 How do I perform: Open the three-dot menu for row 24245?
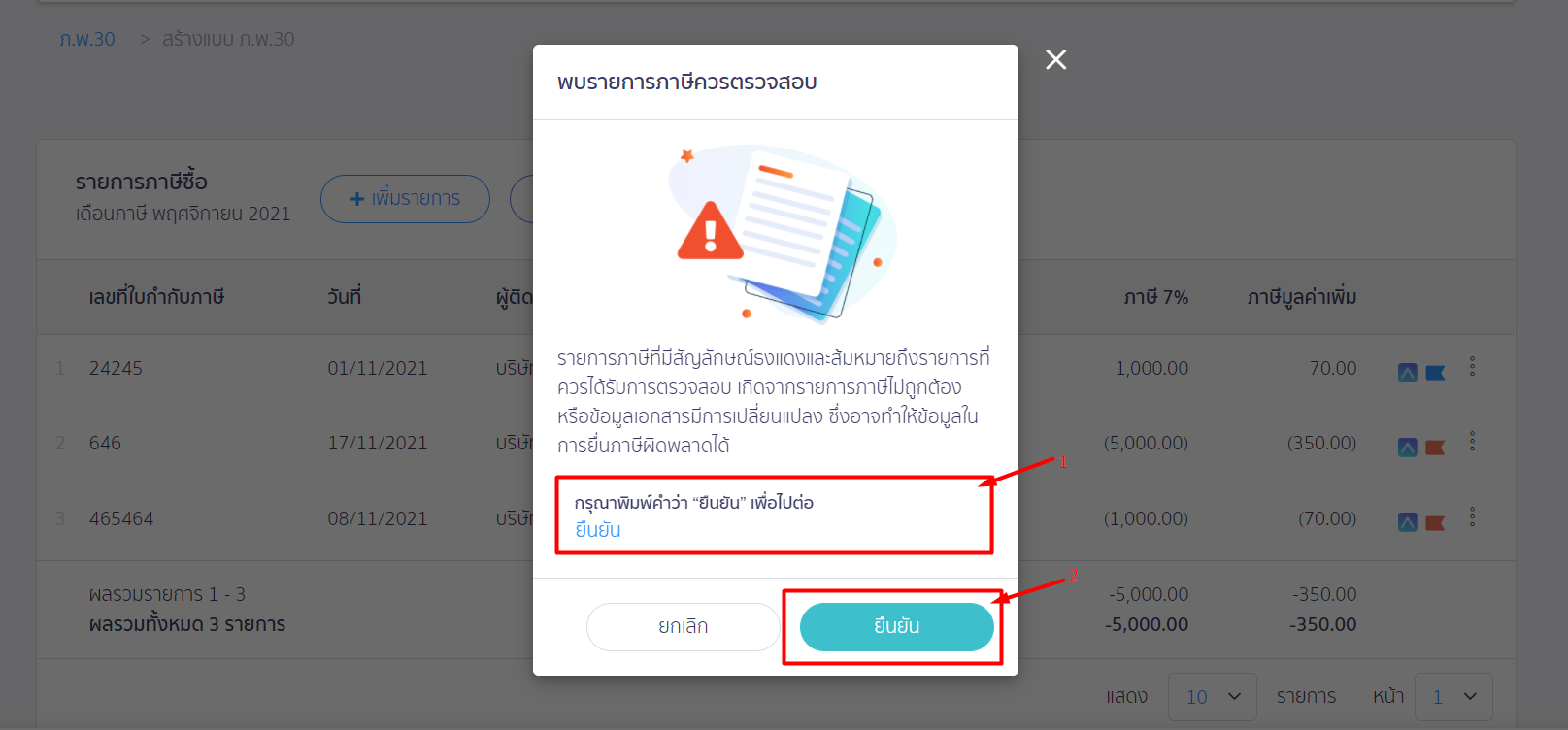tap(1472, 366)
